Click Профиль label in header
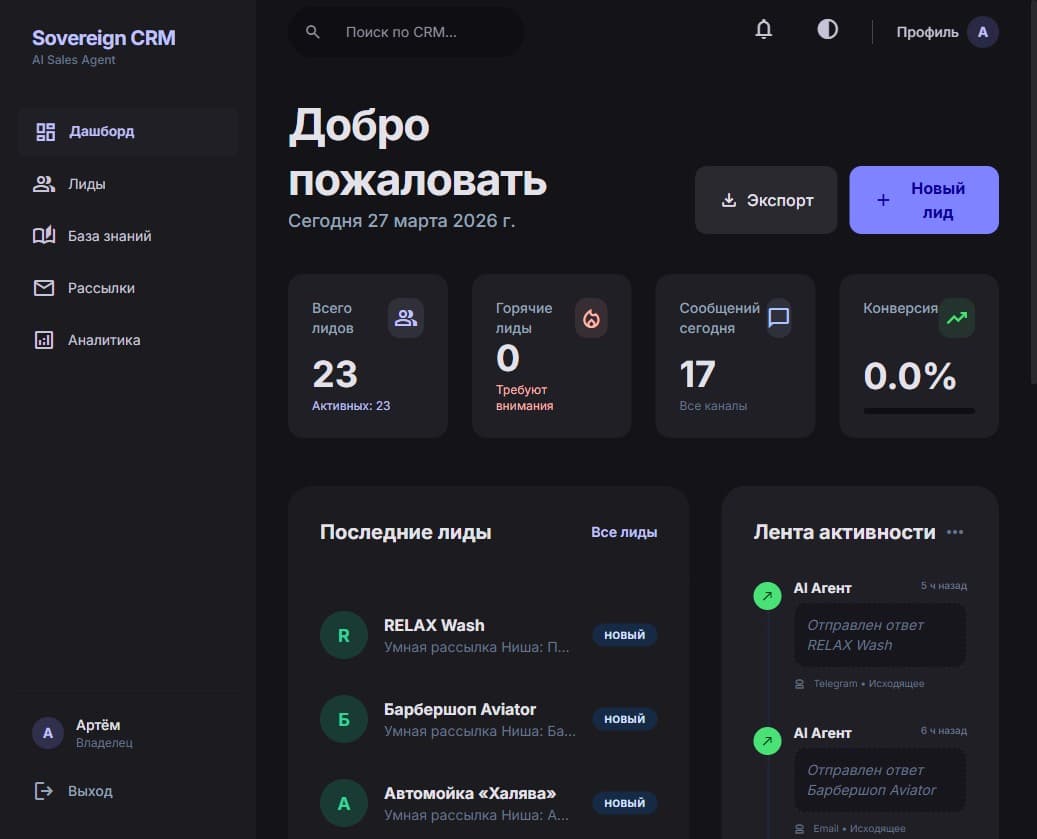Image resolution: width=1037 pixels, height=839 pixels. pos(927,32)
